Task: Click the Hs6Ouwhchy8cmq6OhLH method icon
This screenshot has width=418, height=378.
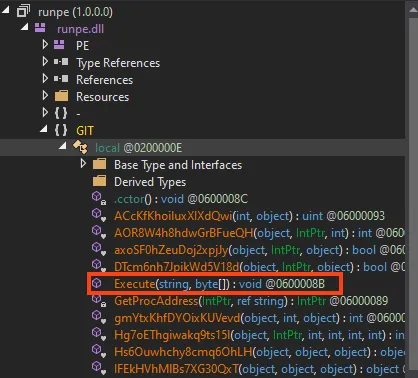Action: [x=99, y=351]
